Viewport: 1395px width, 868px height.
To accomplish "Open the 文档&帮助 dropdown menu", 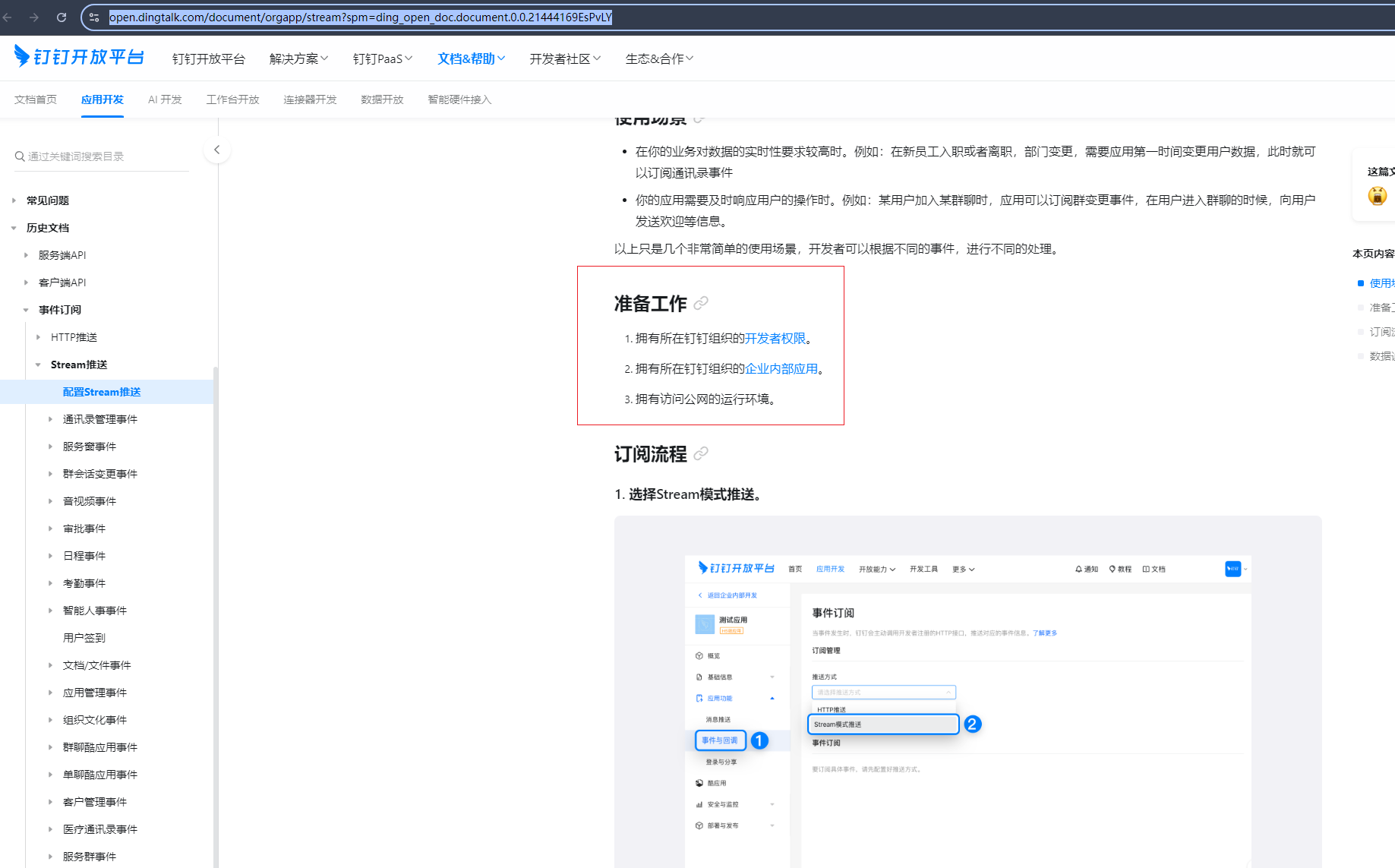I will coord(472,58).
